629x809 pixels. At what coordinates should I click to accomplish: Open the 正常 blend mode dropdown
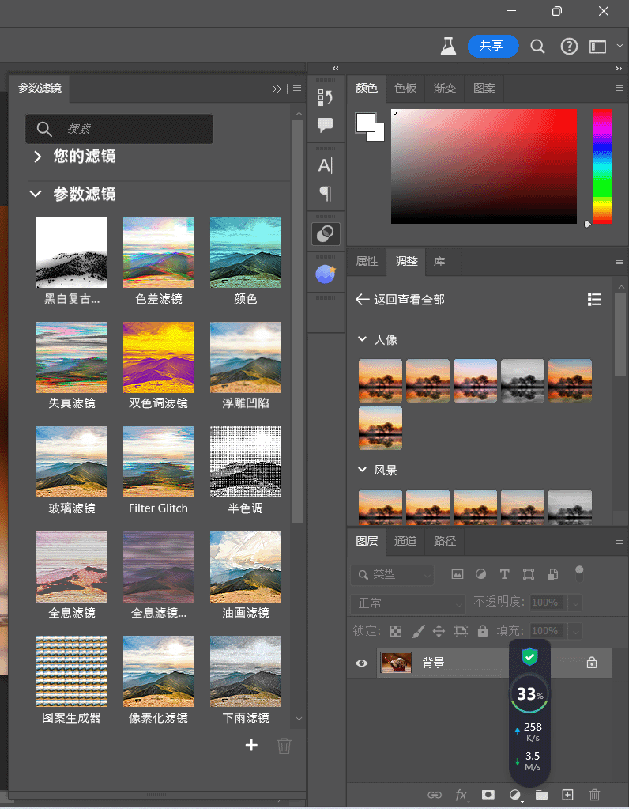point(408,603)
